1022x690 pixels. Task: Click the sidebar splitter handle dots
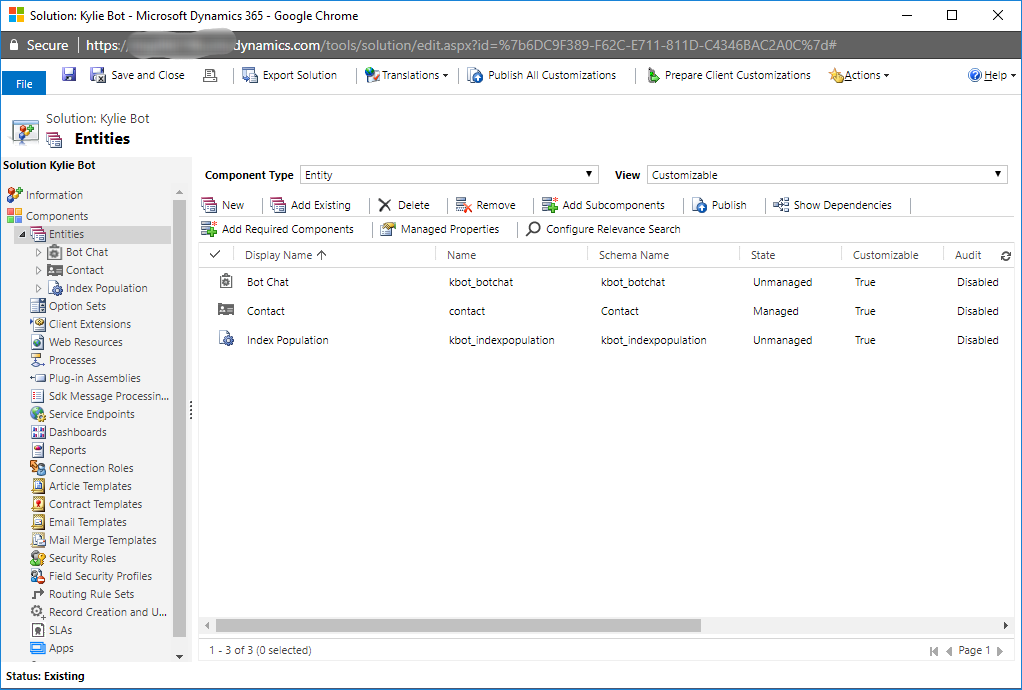pos(191,410)
